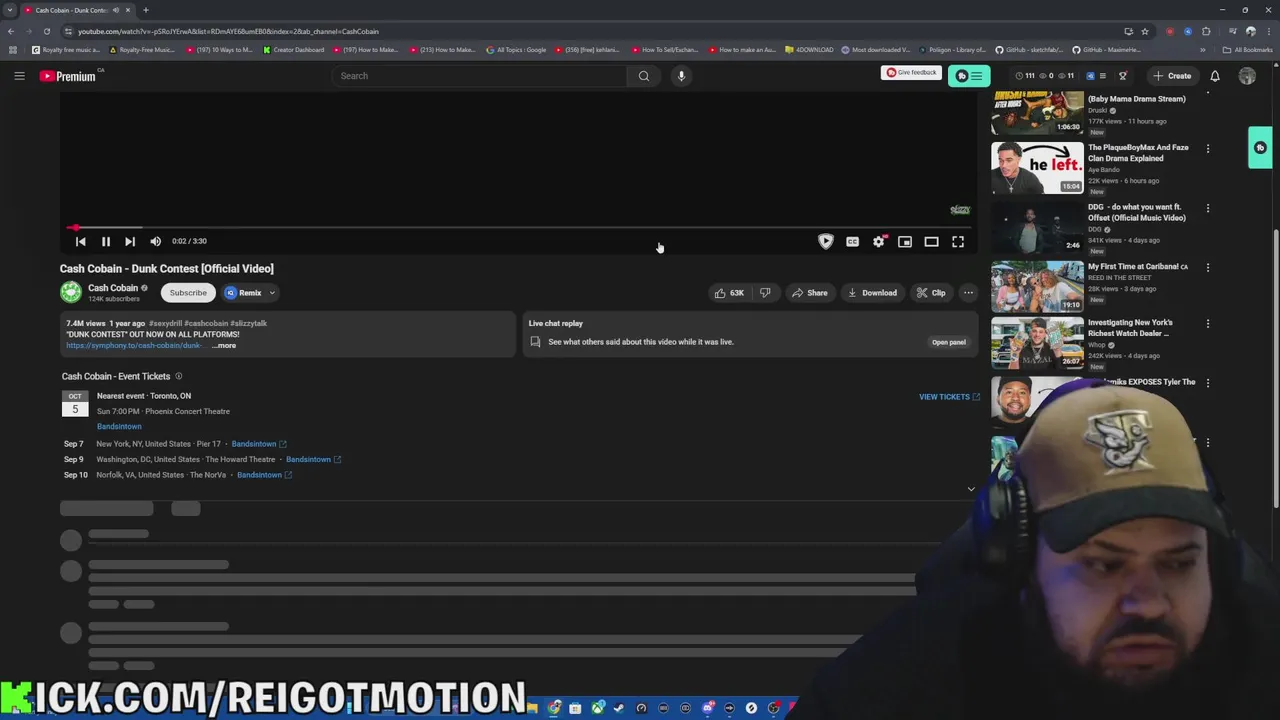
Task: Open the notifications bell
Action: click(x=1215, y=76)
